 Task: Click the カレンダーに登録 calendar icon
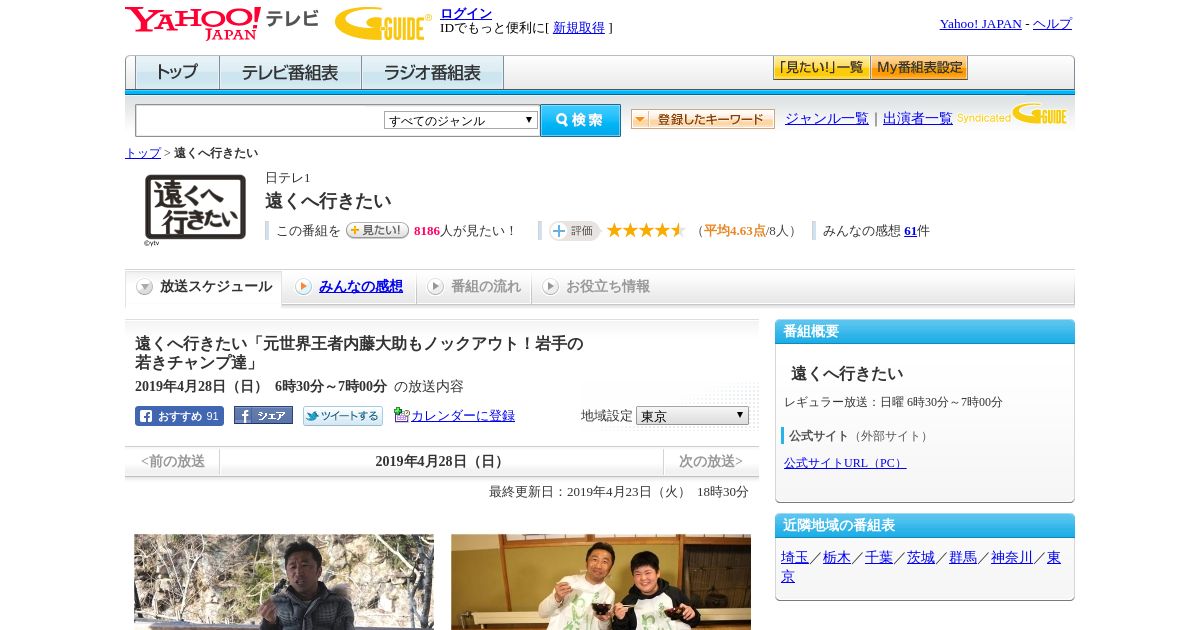pyautogui.click(x=401, y=415)
